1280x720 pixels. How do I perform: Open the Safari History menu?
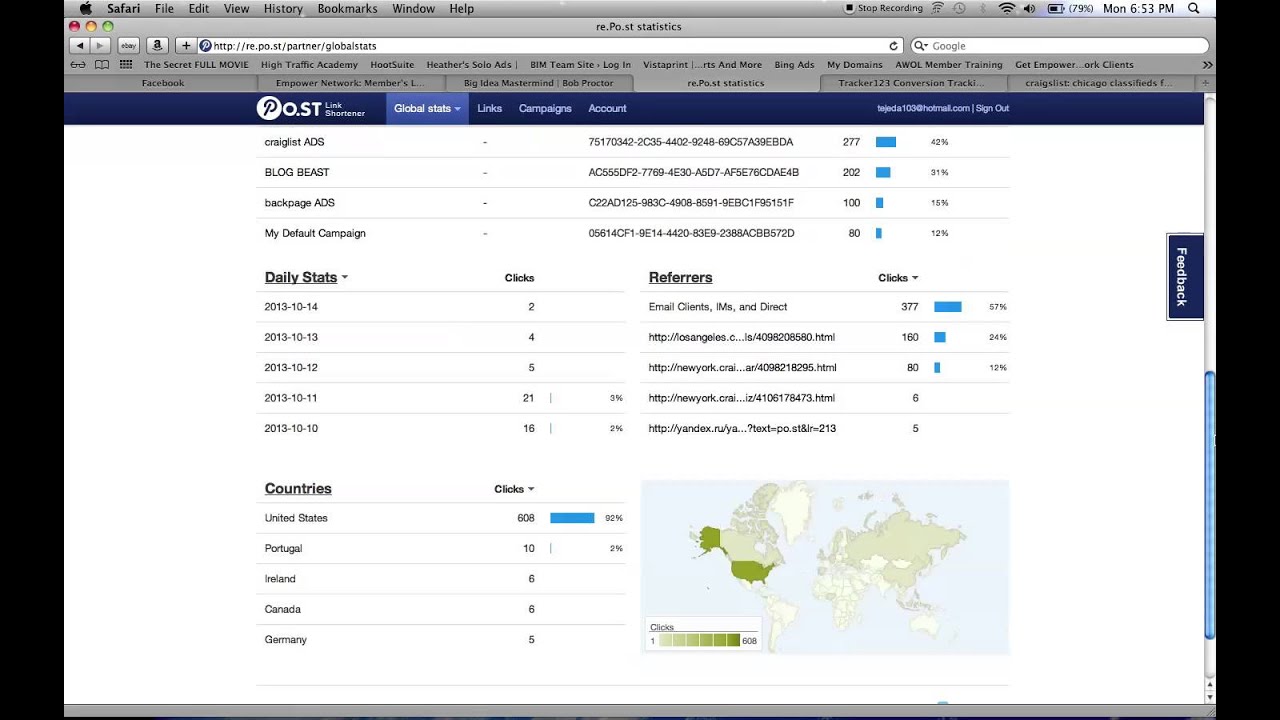pos(283,8)
